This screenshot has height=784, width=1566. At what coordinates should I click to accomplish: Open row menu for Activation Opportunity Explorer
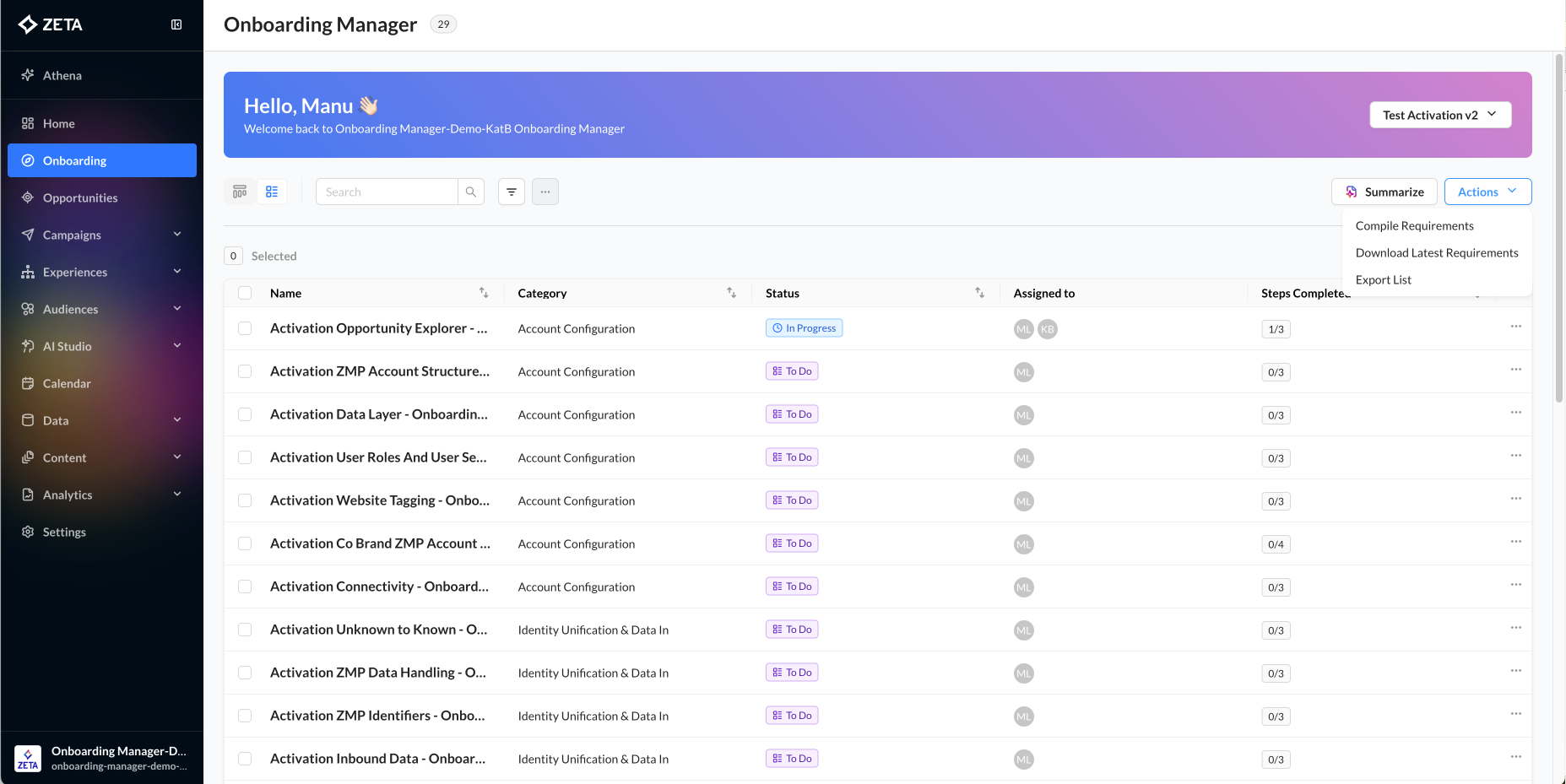click(1515, 327)
